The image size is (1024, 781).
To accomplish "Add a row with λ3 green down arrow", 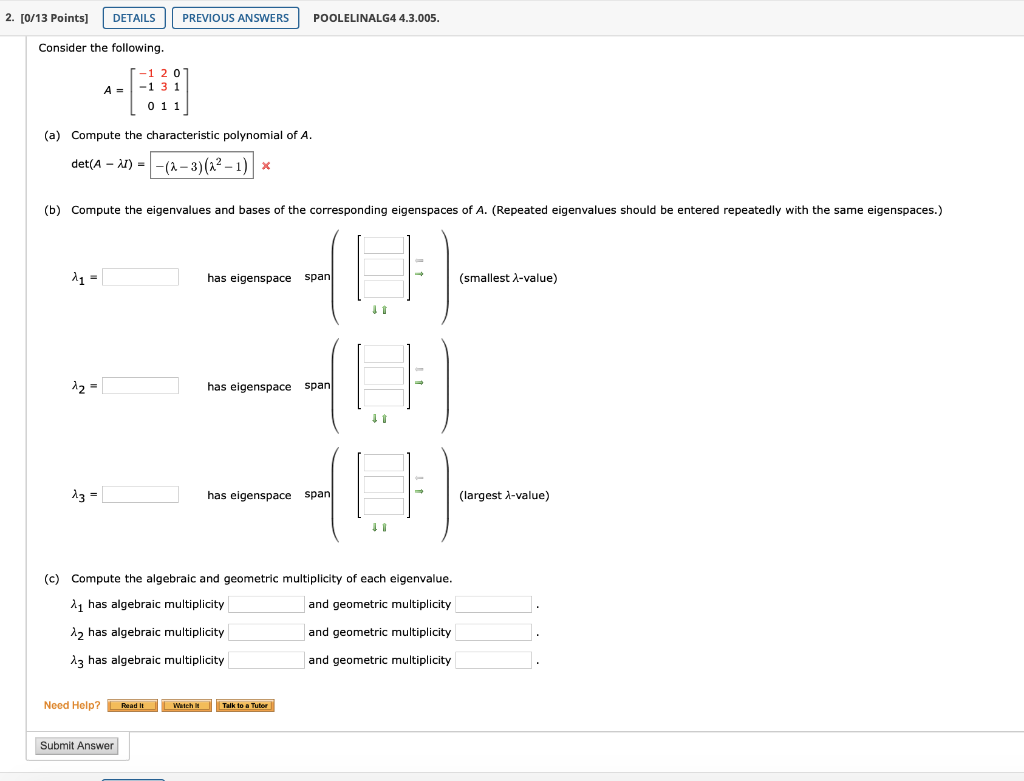I will click(x=375, y=527).
